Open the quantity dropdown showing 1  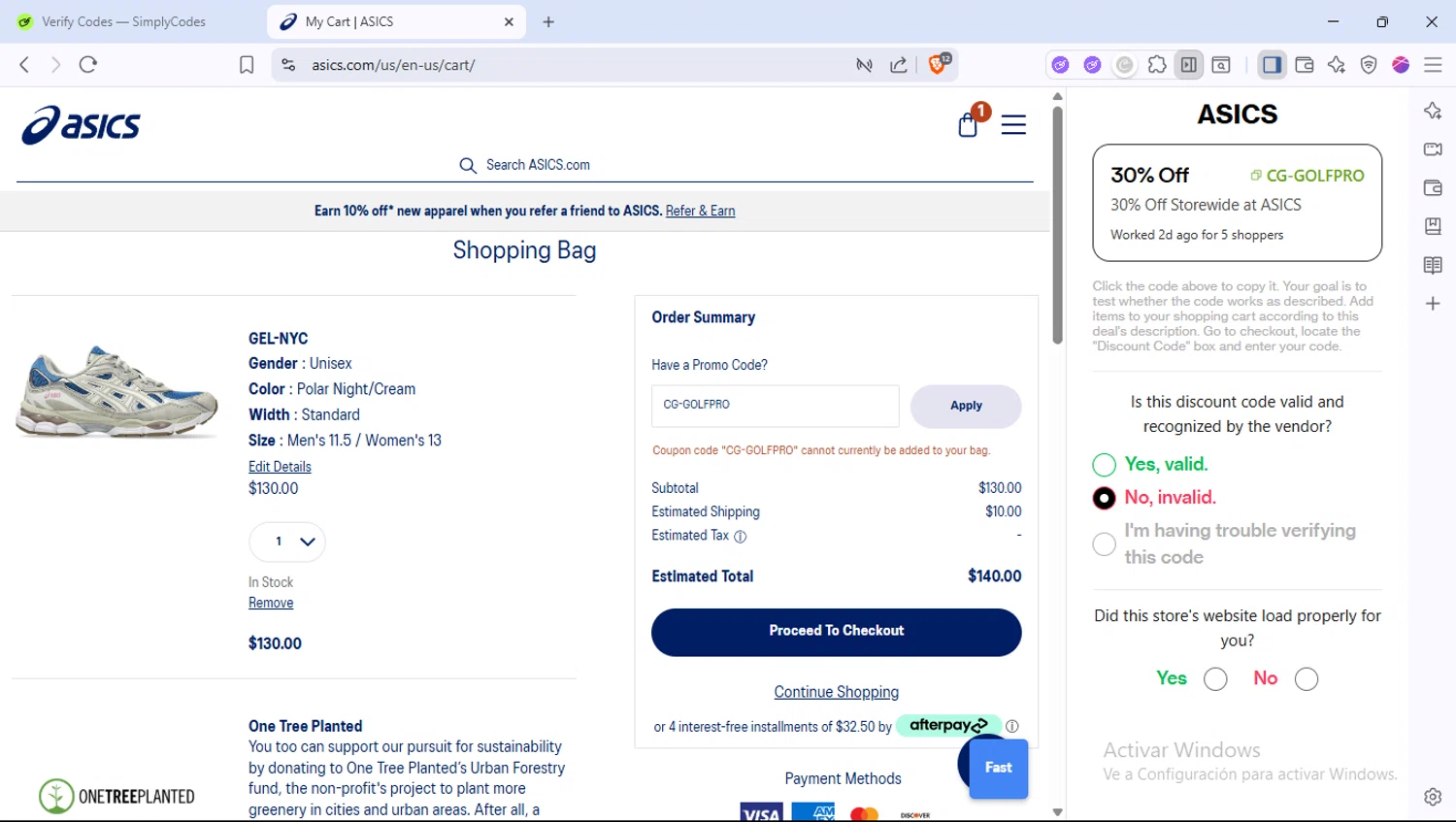(287, 542)
